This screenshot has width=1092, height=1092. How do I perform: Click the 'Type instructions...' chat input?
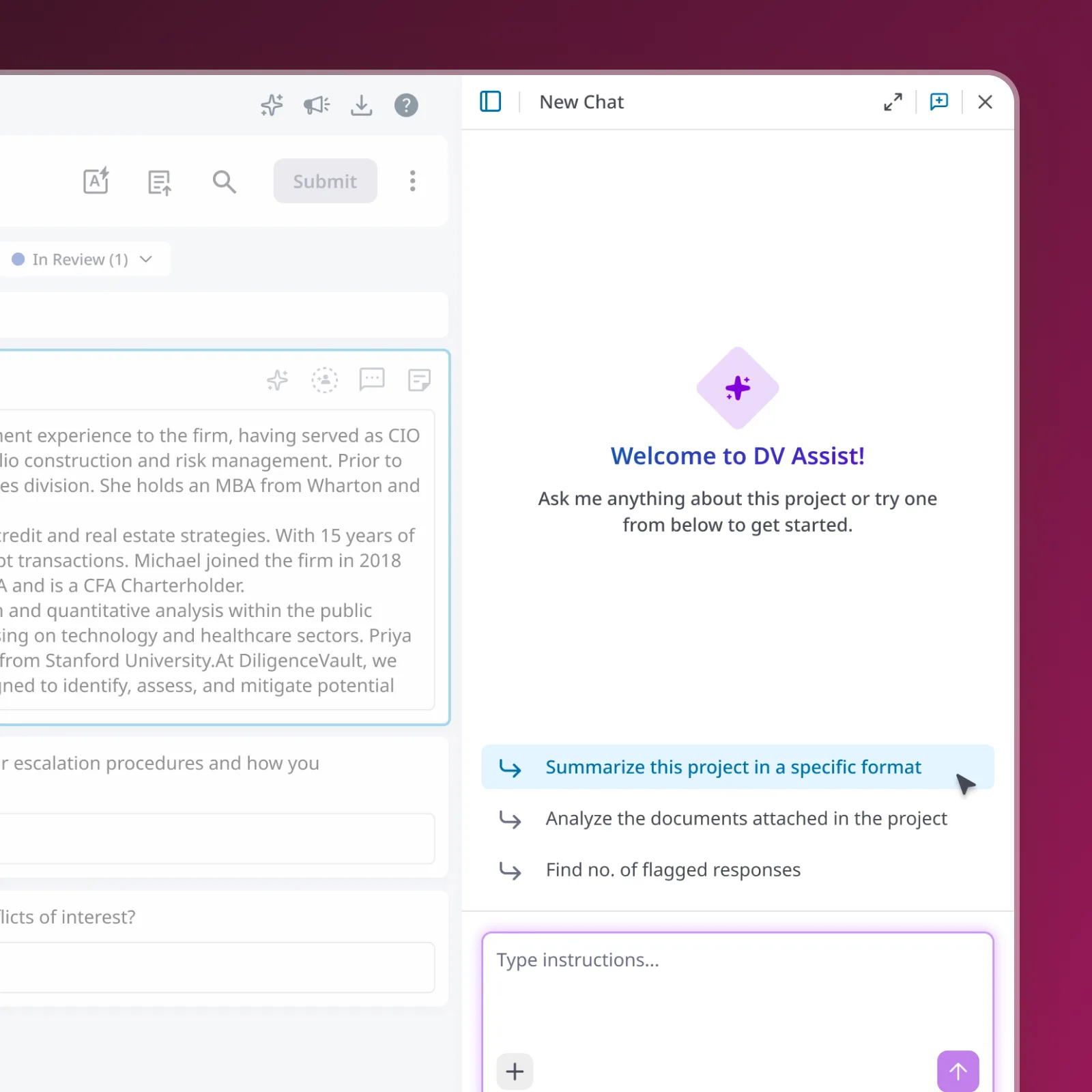[x=738, y=988]
